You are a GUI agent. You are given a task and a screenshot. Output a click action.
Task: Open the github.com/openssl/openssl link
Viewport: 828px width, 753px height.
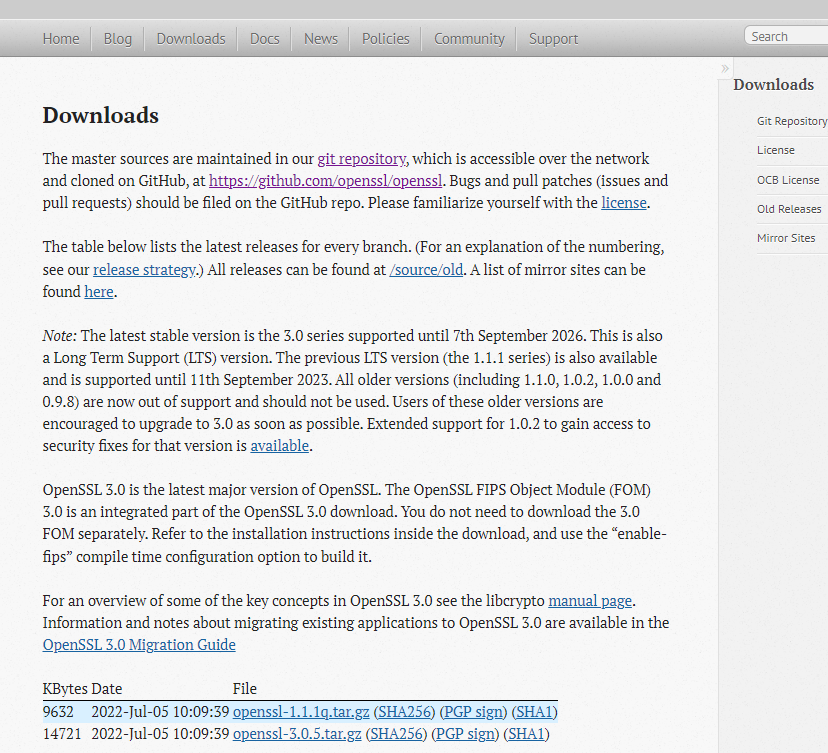click(326, 181)
